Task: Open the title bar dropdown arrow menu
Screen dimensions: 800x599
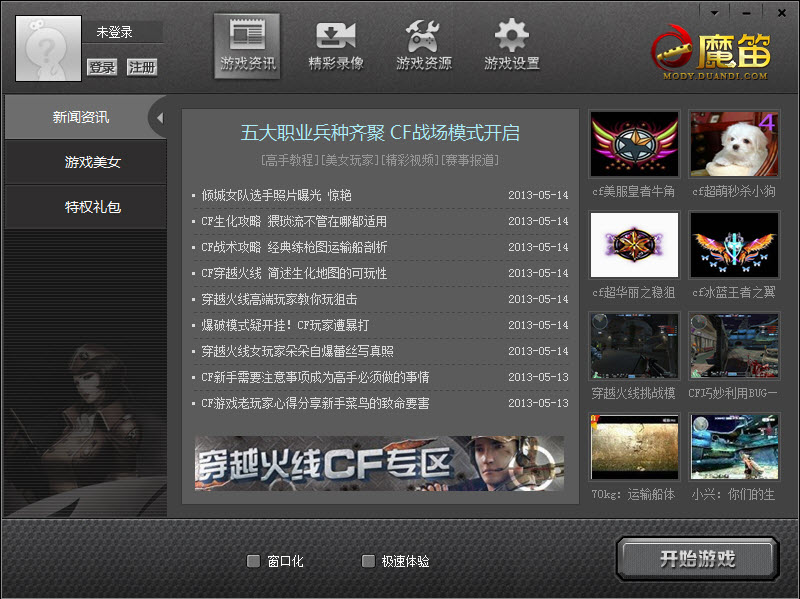Action: (x=715, y=11)
